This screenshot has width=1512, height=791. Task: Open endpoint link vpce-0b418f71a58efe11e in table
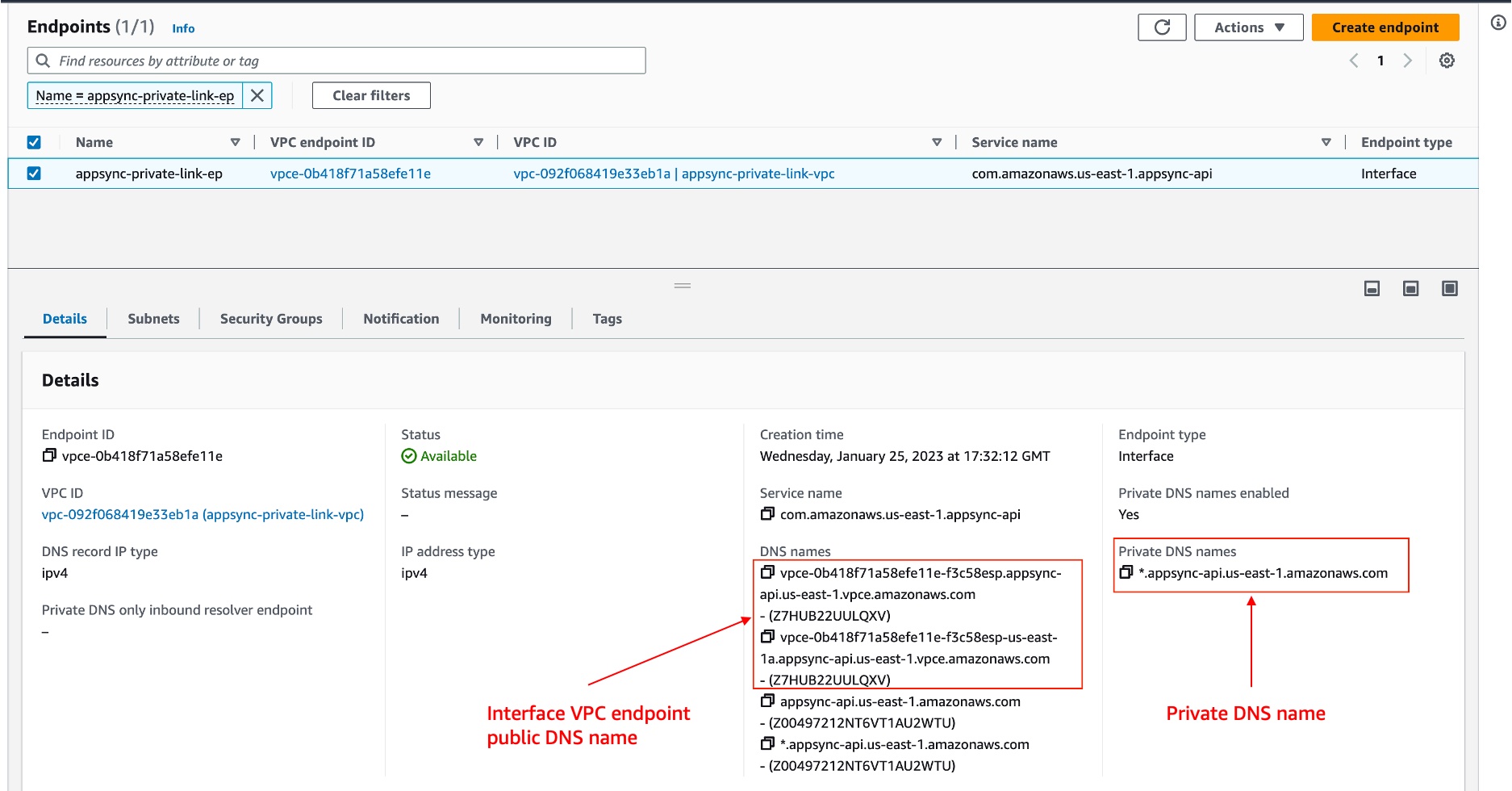pos(350,174)
